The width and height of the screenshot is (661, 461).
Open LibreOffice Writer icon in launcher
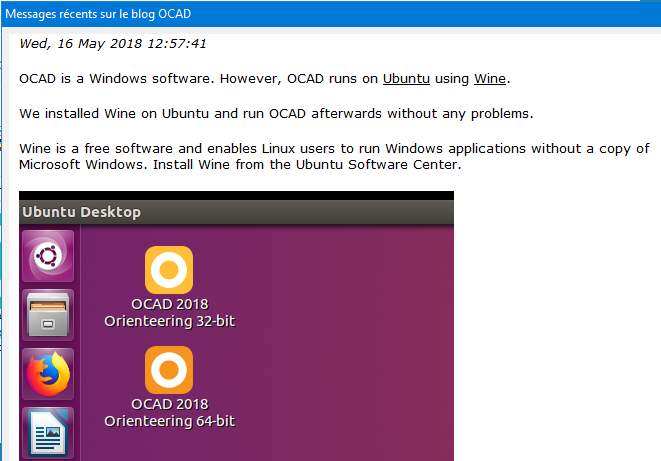click(48, 433)
